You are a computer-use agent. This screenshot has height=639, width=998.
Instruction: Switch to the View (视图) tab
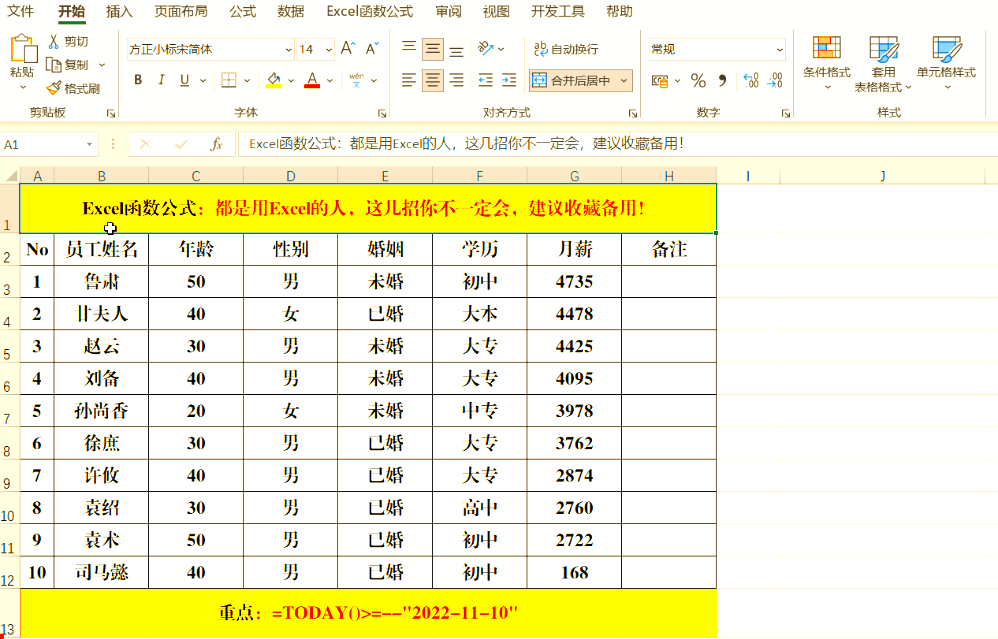[x=496, y=11]
